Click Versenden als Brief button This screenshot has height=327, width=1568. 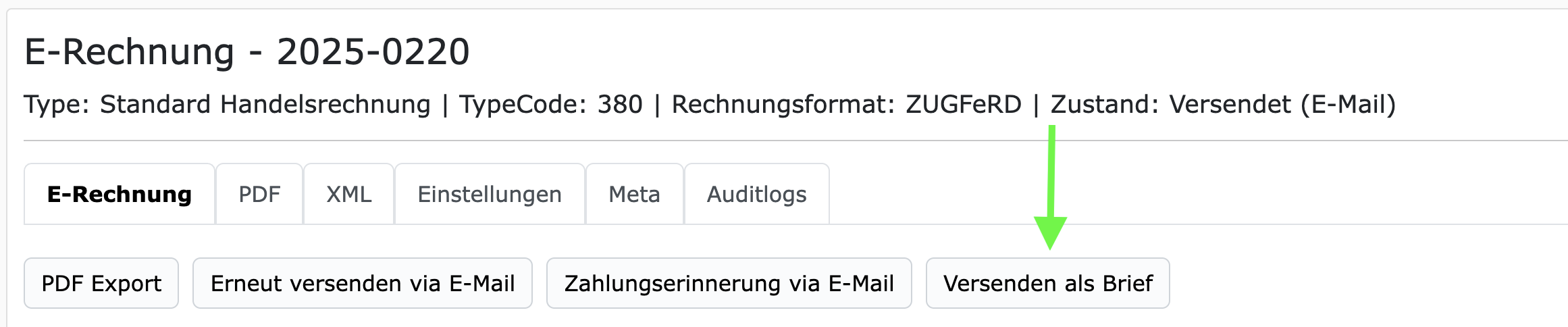1047,283
